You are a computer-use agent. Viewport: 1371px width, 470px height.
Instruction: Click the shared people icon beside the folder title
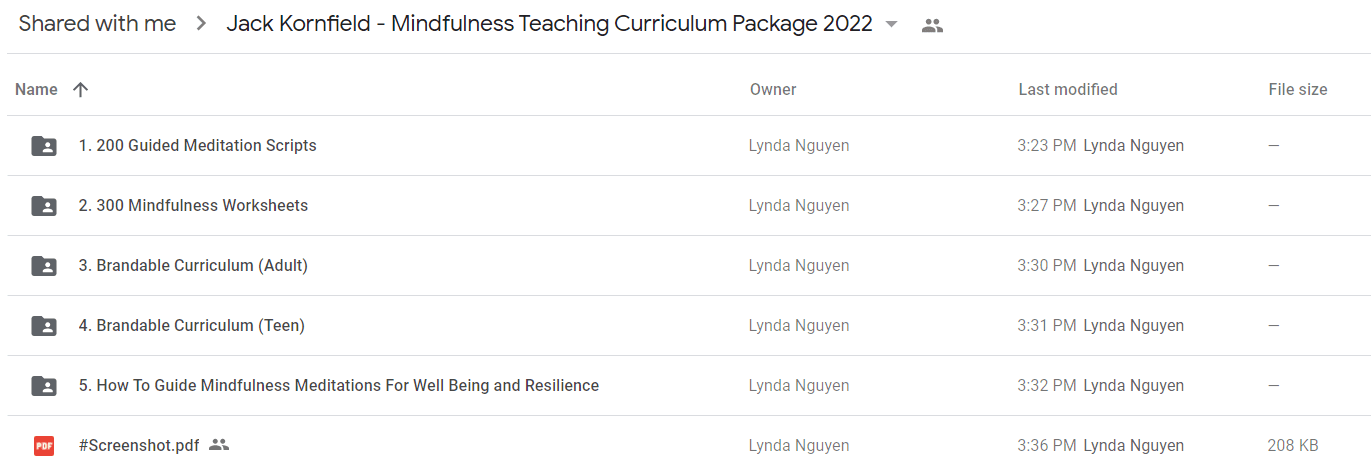[x=932, y=26]
